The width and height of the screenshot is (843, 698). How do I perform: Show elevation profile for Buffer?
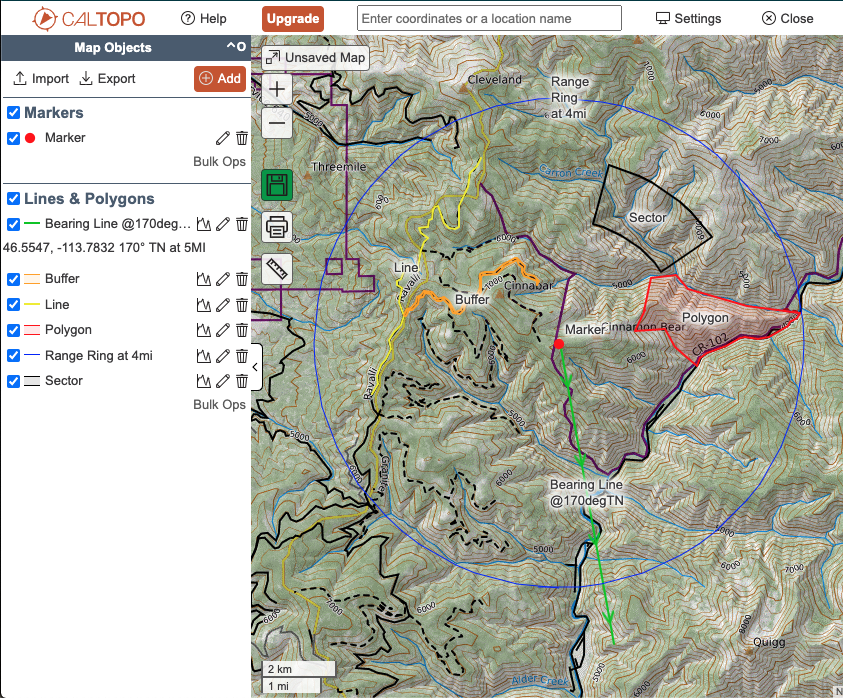(x=205, y=279)
